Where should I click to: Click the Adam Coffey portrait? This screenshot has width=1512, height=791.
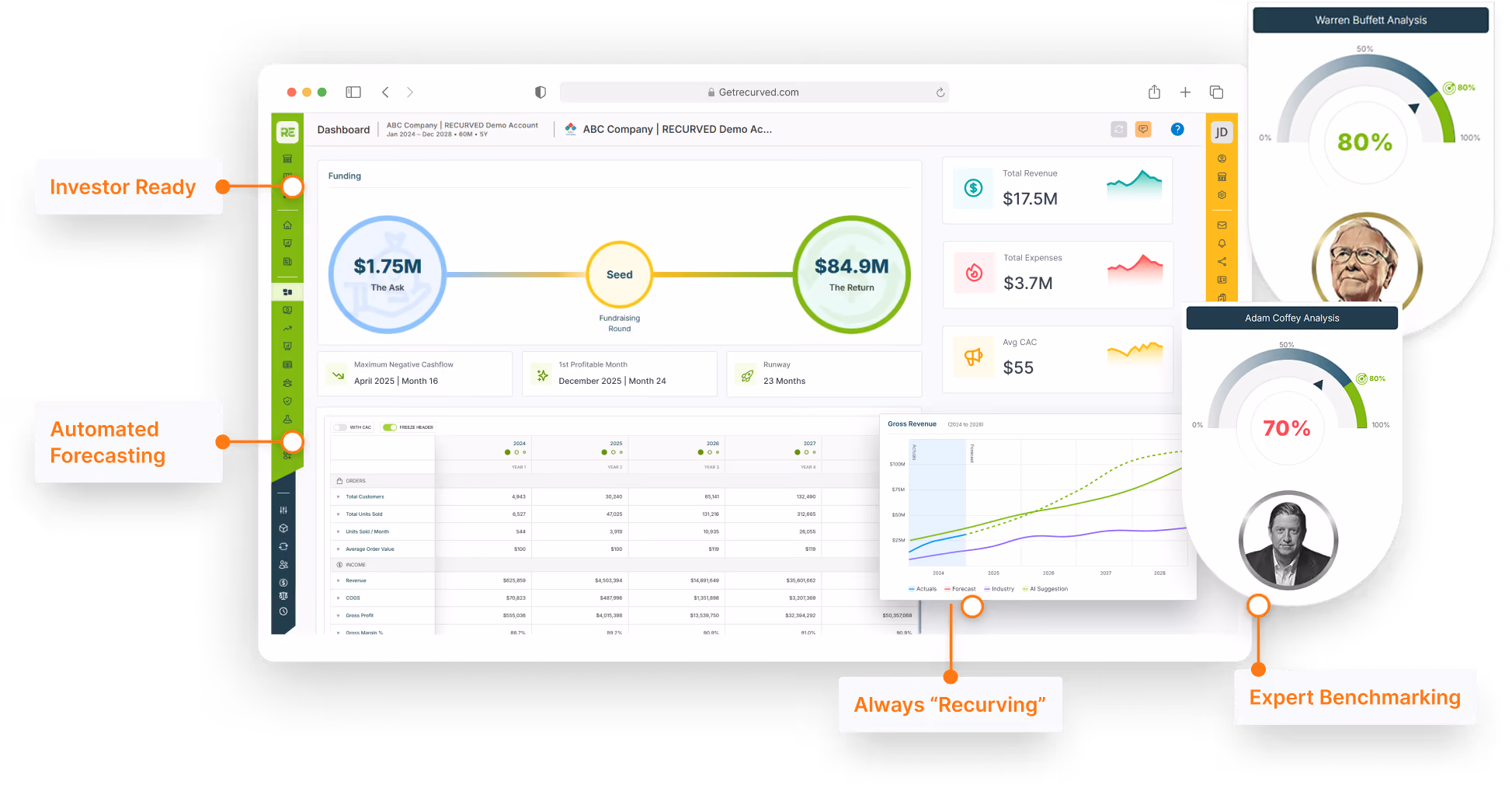[1288, 541]
